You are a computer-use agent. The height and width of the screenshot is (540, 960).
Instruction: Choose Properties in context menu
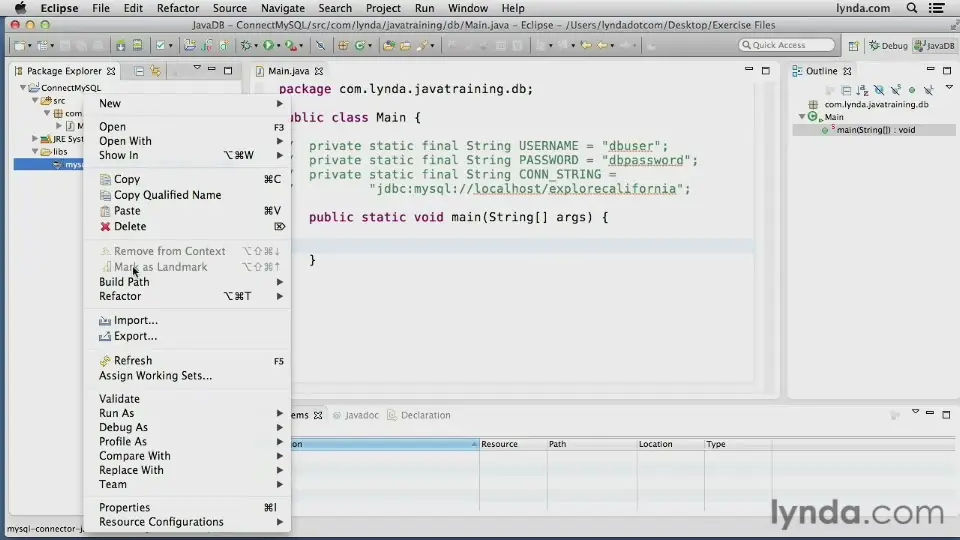[x=187, y=508]
